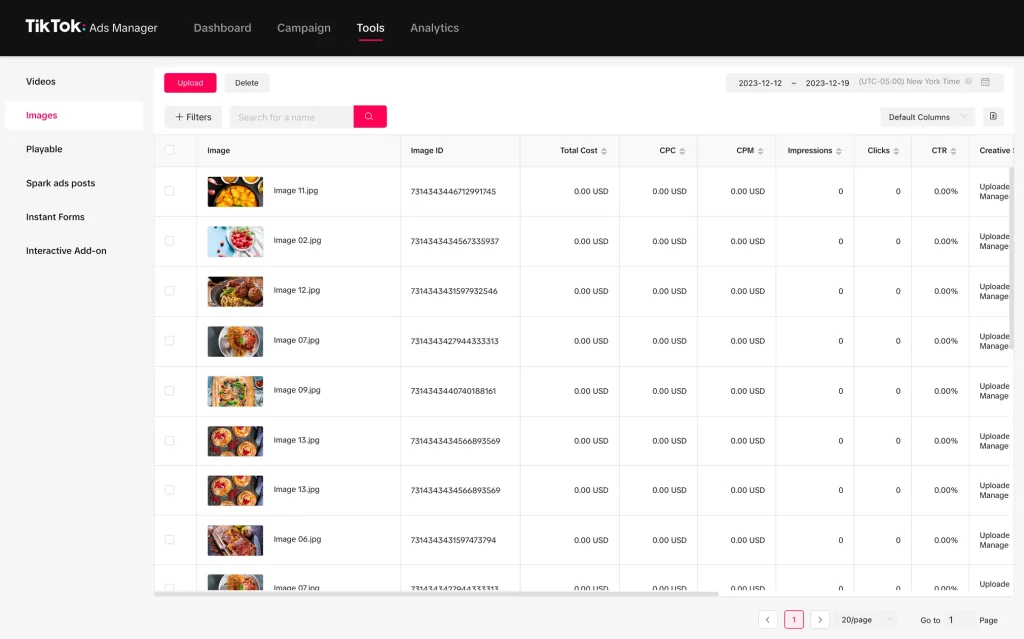Check the box for Image 11.jpg

[x=169, y=191]
